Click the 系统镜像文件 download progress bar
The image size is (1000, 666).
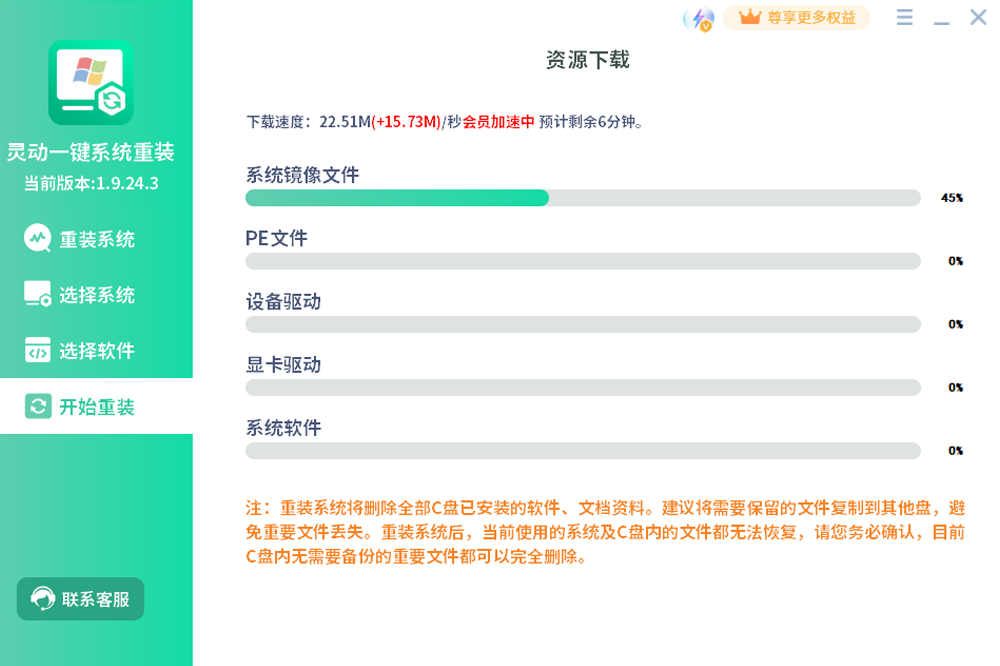pyautogui.click(x=583, y=198)
